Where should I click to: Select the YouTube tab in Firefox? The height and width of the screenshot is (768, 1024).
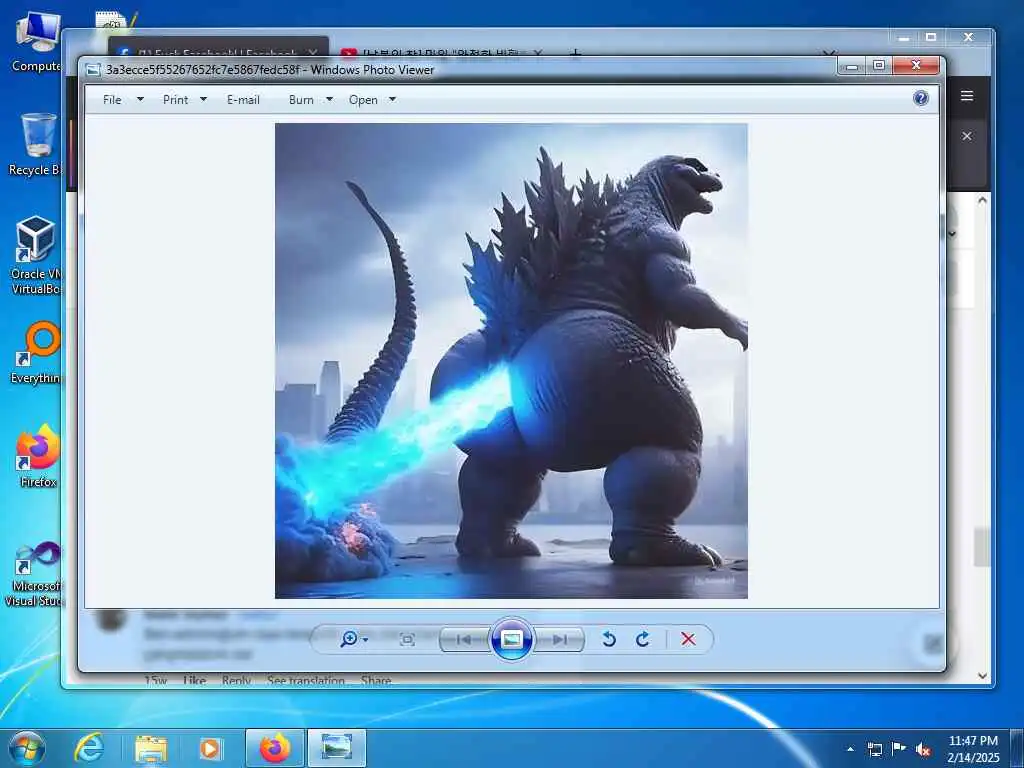pyautogui.click(x=441, y=50)
